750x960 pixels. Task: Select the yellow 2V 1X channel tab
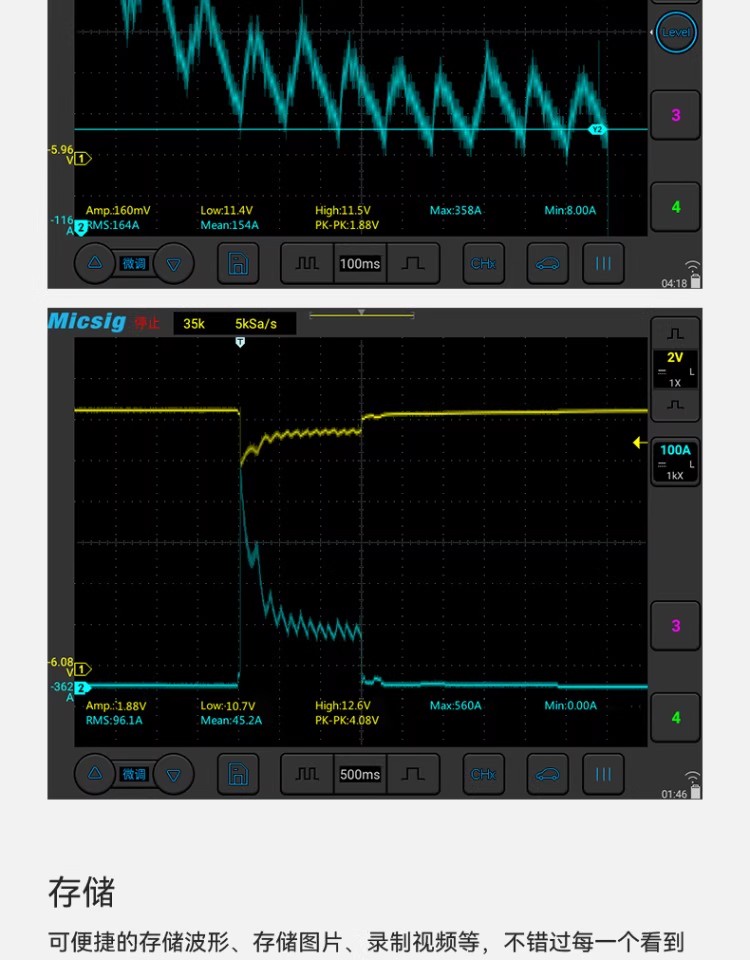click(x=675, y=368)
